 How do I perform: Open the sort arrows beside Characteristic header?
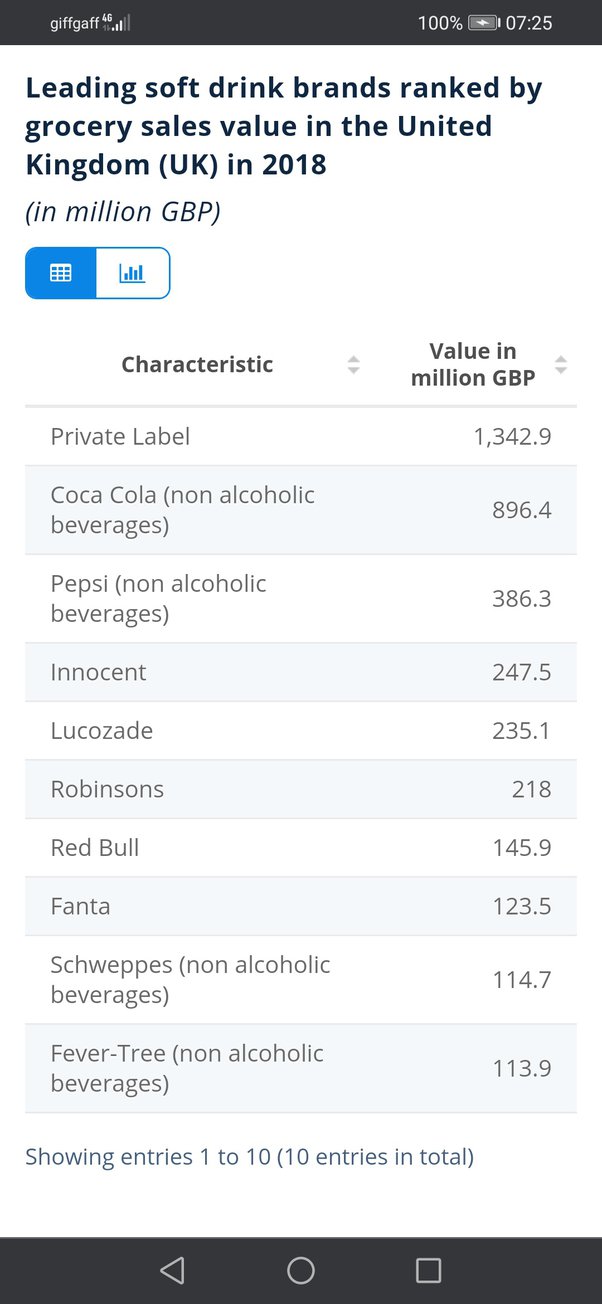354,365
